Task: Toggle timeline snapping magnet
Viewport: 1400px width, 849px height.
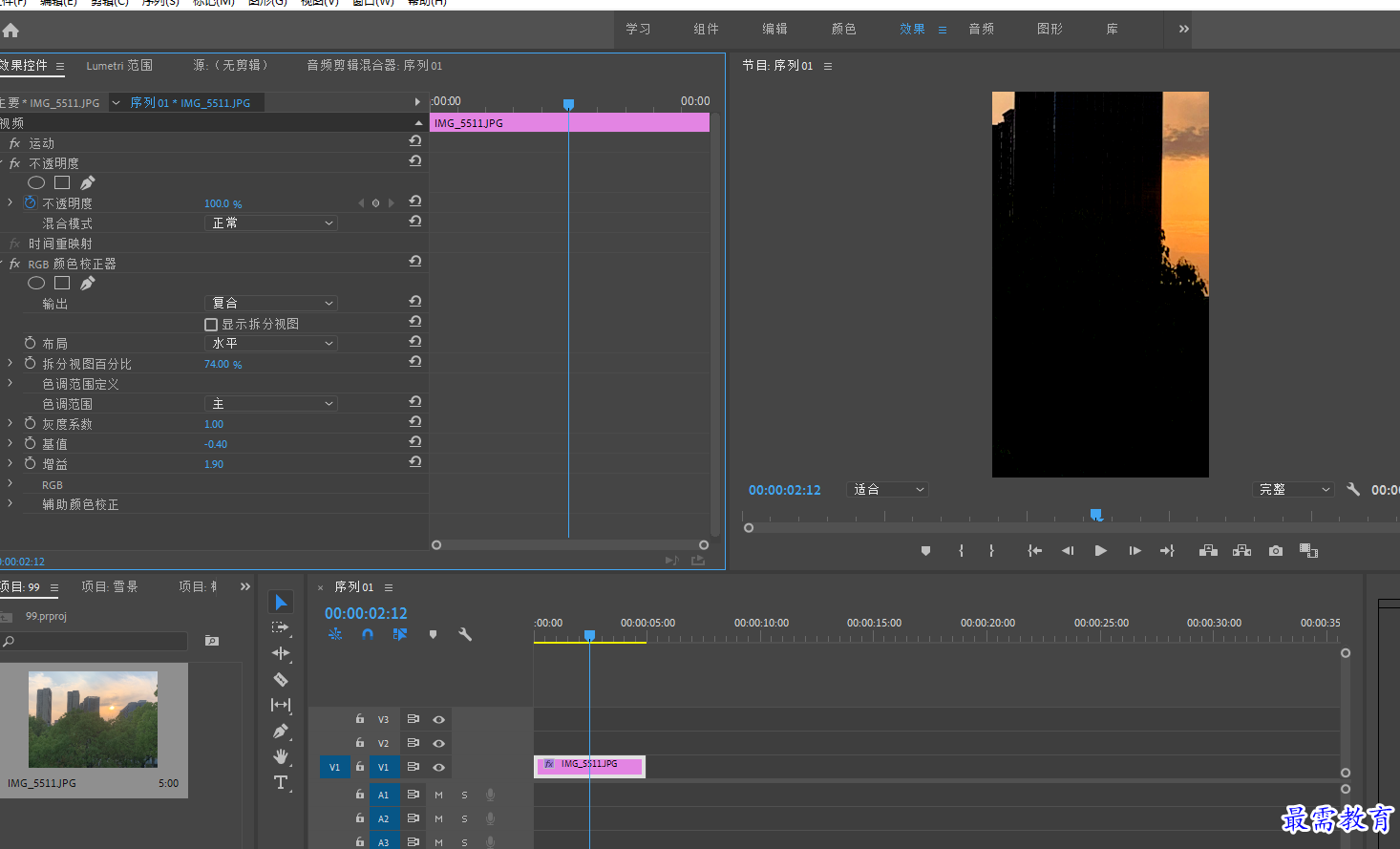Action: (x=368, y=634)
